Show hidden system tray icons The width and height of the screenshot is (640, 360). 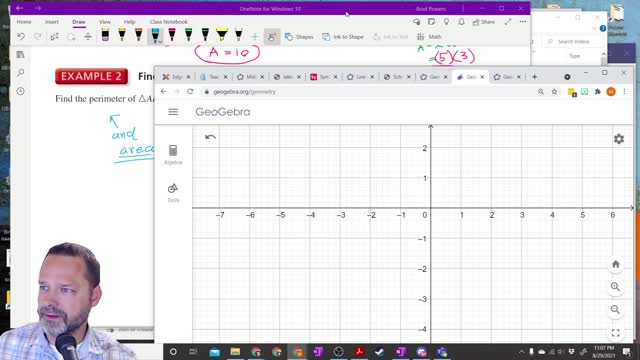click(521, 351)
